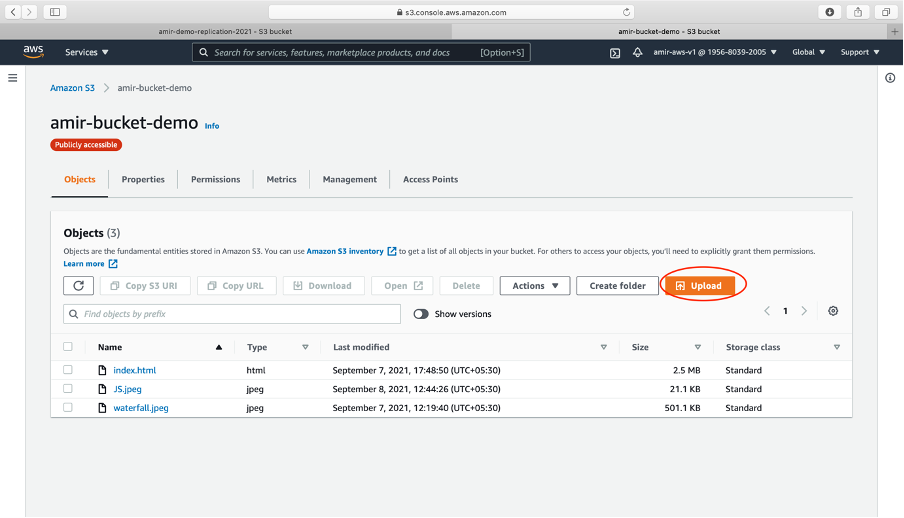Click the file icon next to JS.jpeg
The image size is (904, 518).
pos(102,389)
